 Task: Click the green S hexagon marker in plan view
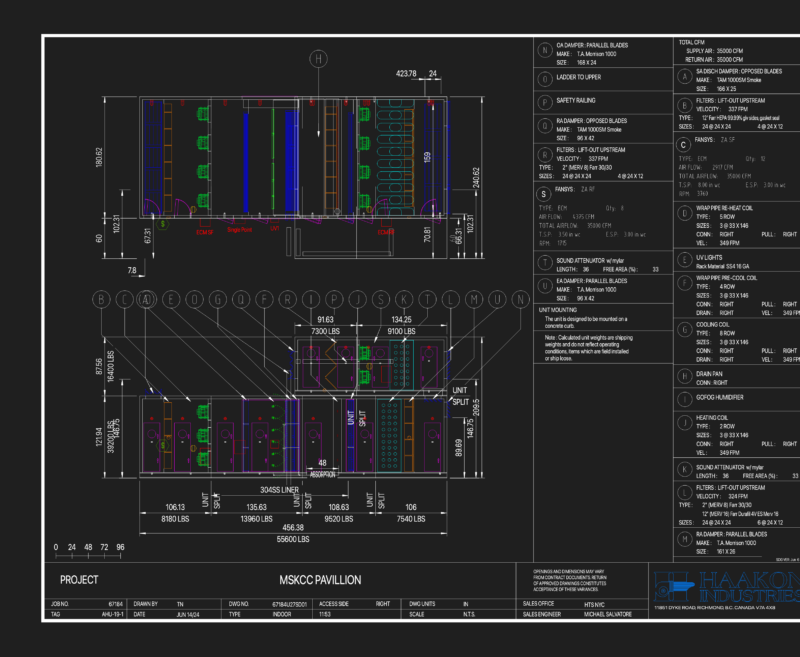162,223
